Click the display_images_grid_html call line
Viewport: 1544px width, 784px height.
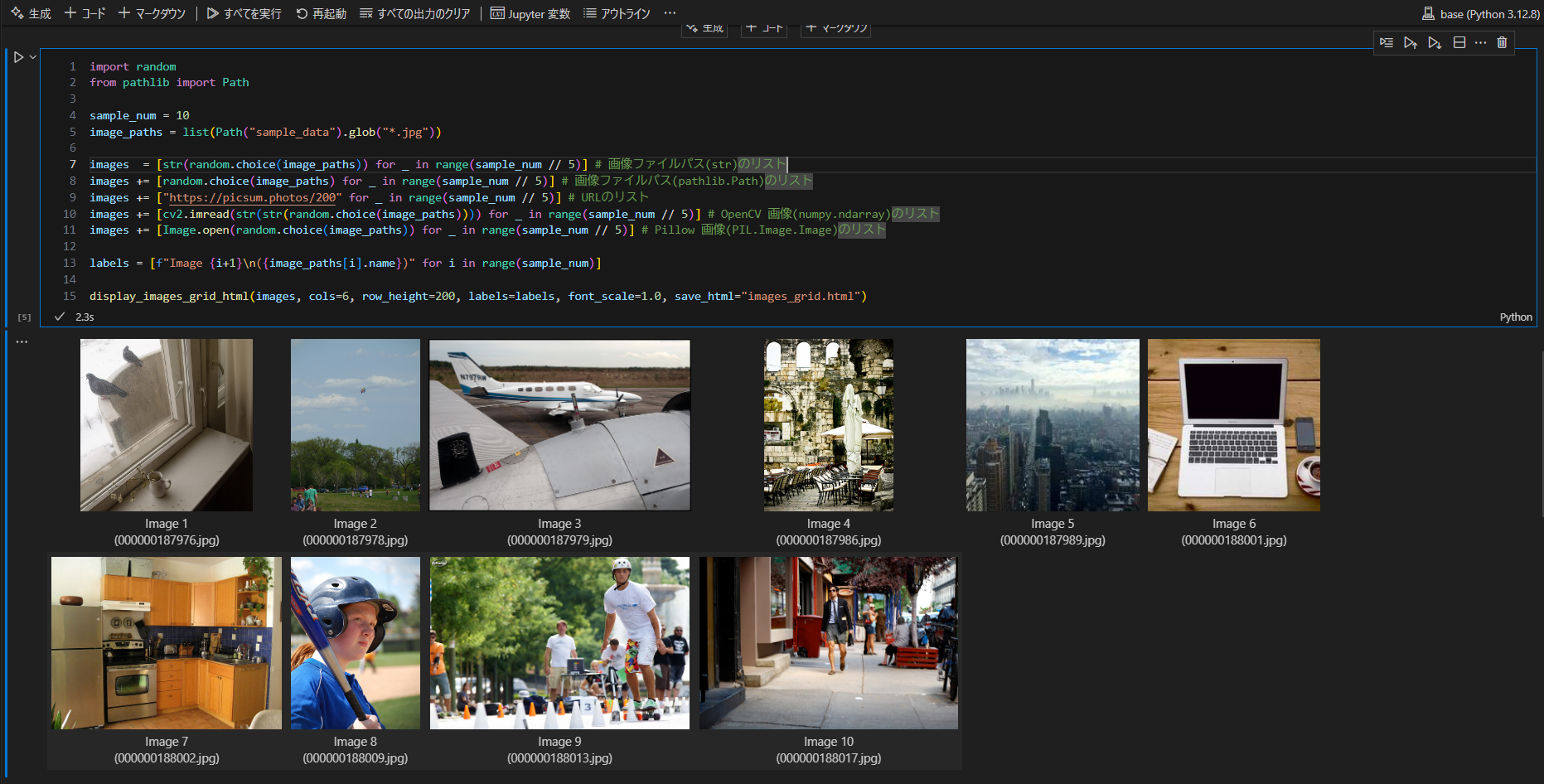[x=478, y=296]
